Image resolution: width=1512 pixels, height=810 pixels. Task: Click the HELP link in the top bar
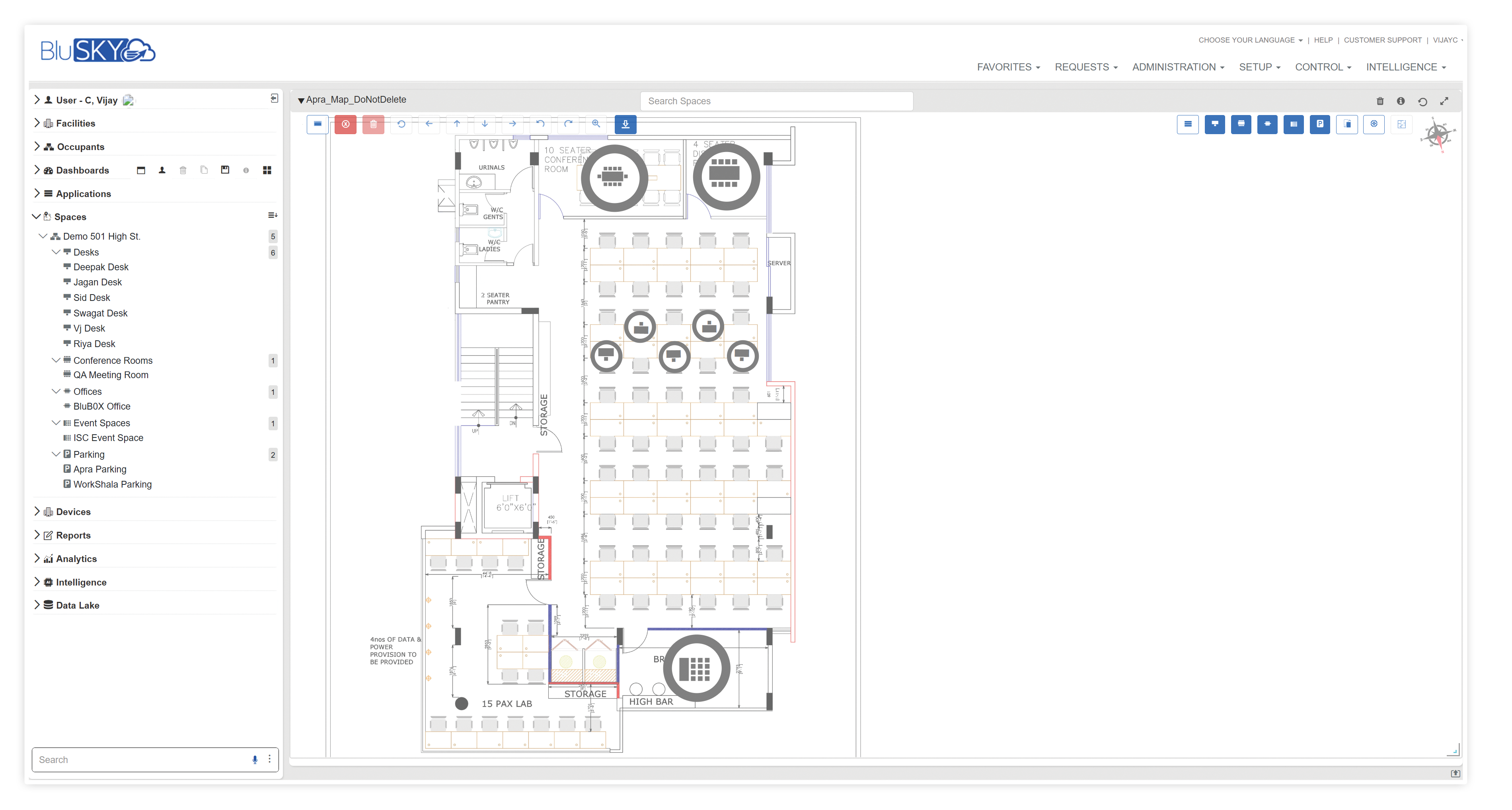(x=1323, y=40)
